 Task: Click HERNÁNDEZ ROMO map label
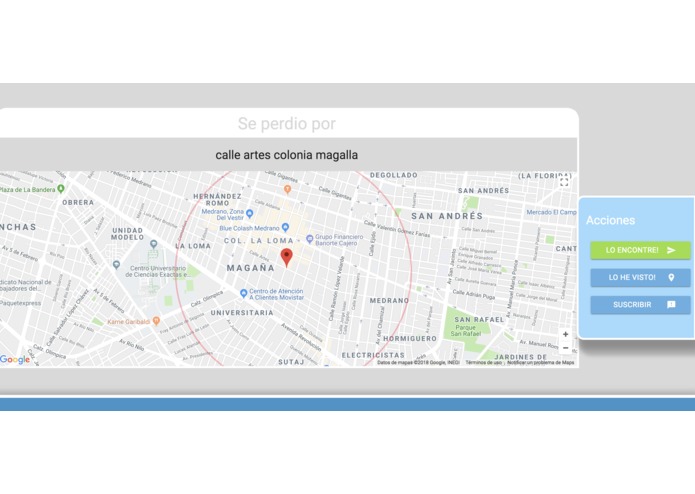(217, 199)
